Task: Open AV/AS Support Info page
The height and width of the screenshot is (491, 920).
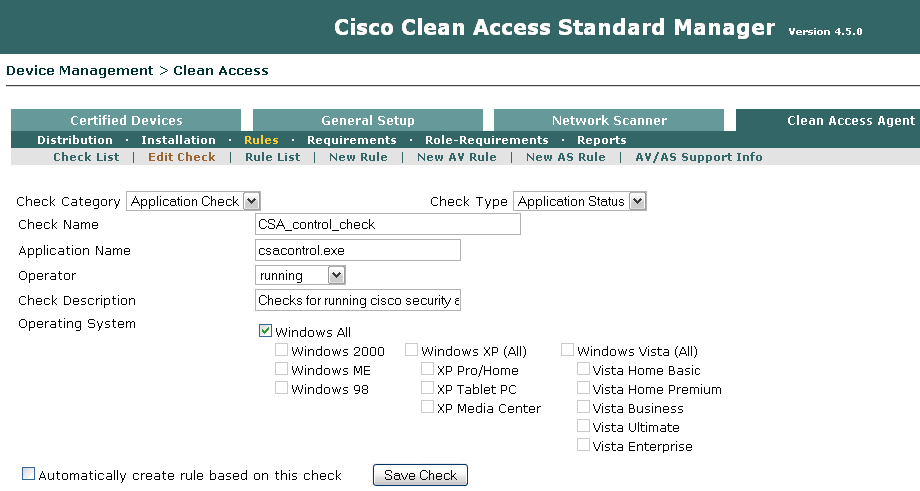Action: point(699,157)
